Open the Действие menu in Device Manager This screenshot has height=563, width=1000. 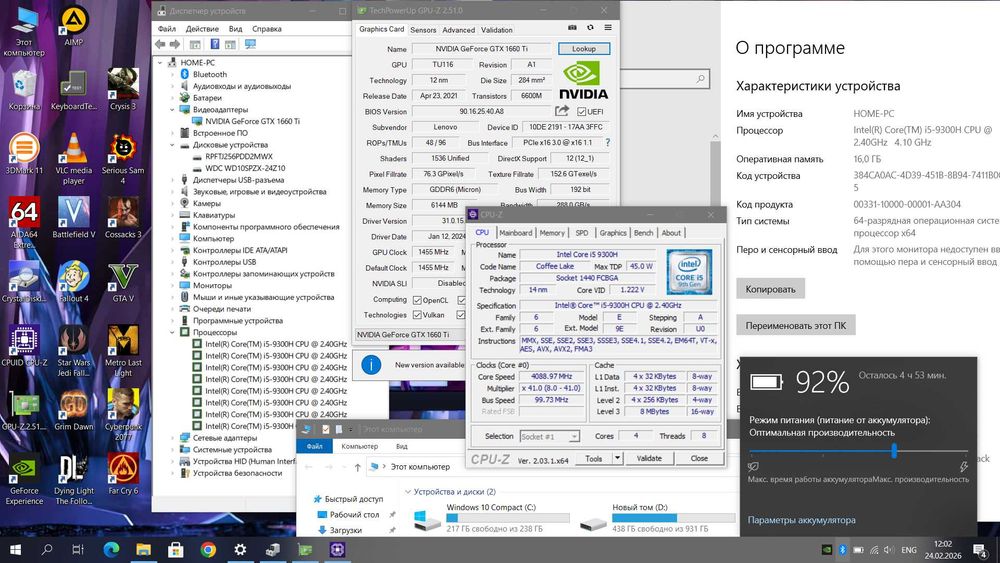(x=202, y=29)
